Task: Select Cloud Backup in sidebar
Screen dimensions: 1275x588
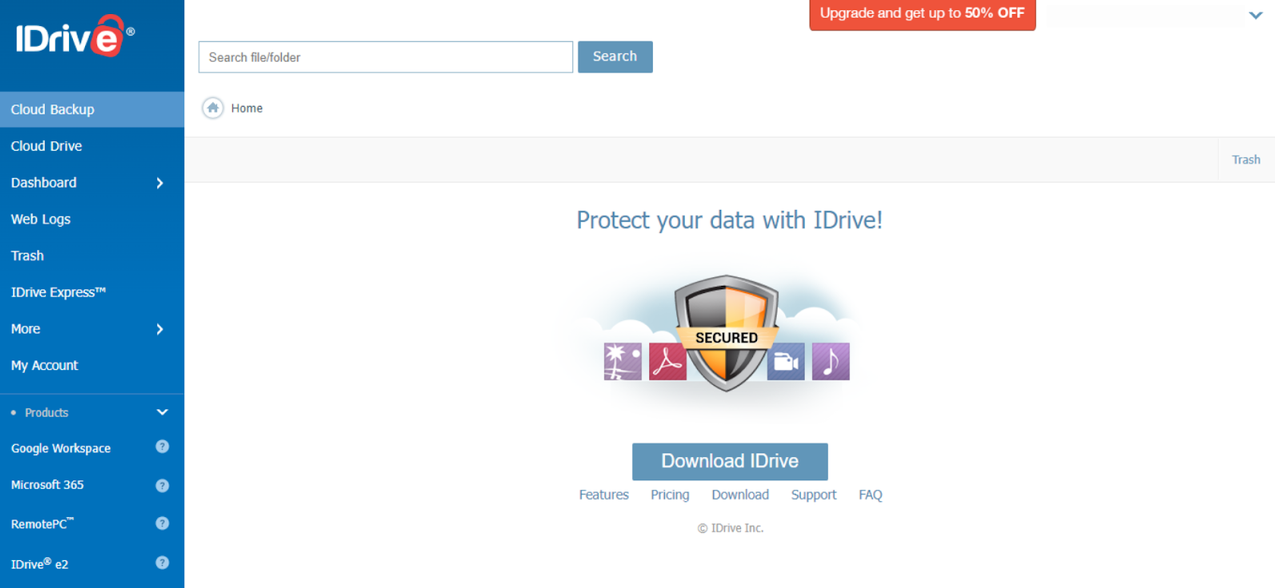Action: tap(92, 109)
